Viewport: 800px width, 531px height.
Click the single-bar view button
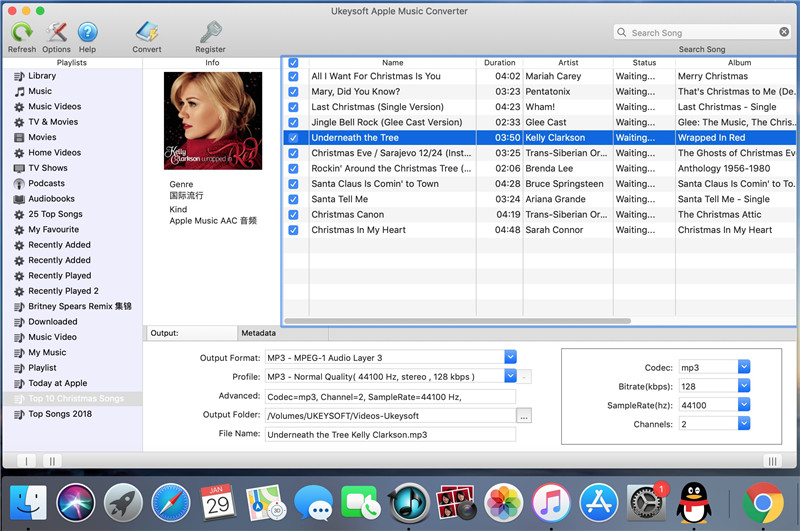click(x=26, y=461)
